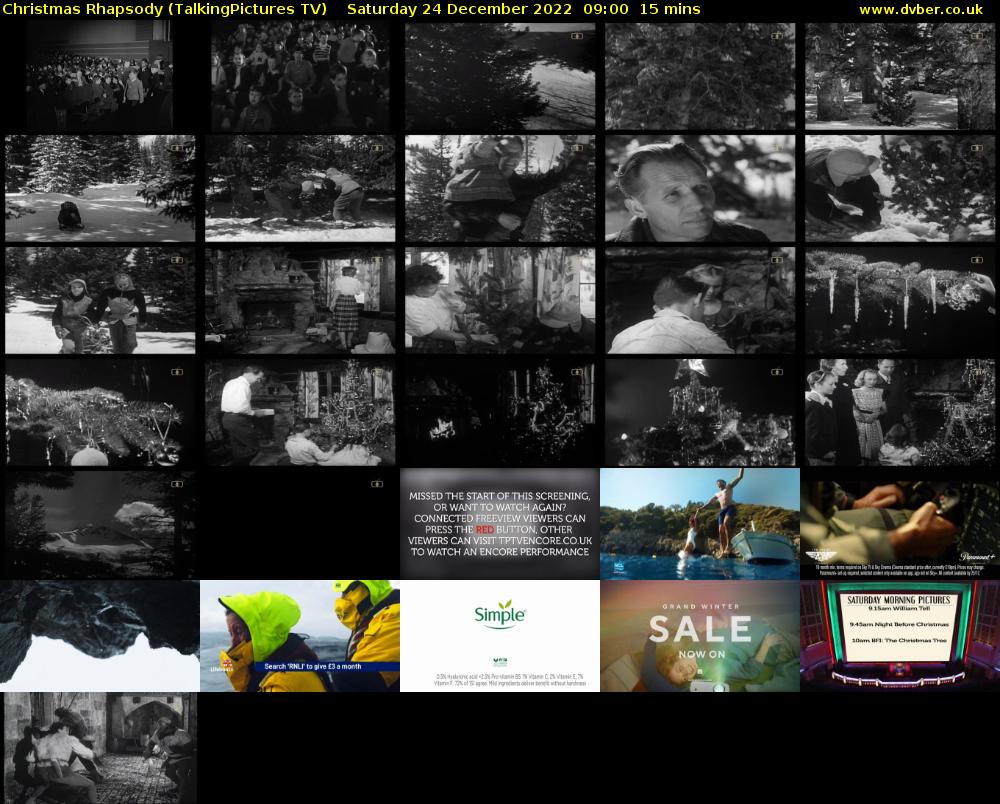The height and width of the screenshot is (804, 1000).
Task: Open the dense fir branches close-up thumbnail
Action: coord(700,76)
